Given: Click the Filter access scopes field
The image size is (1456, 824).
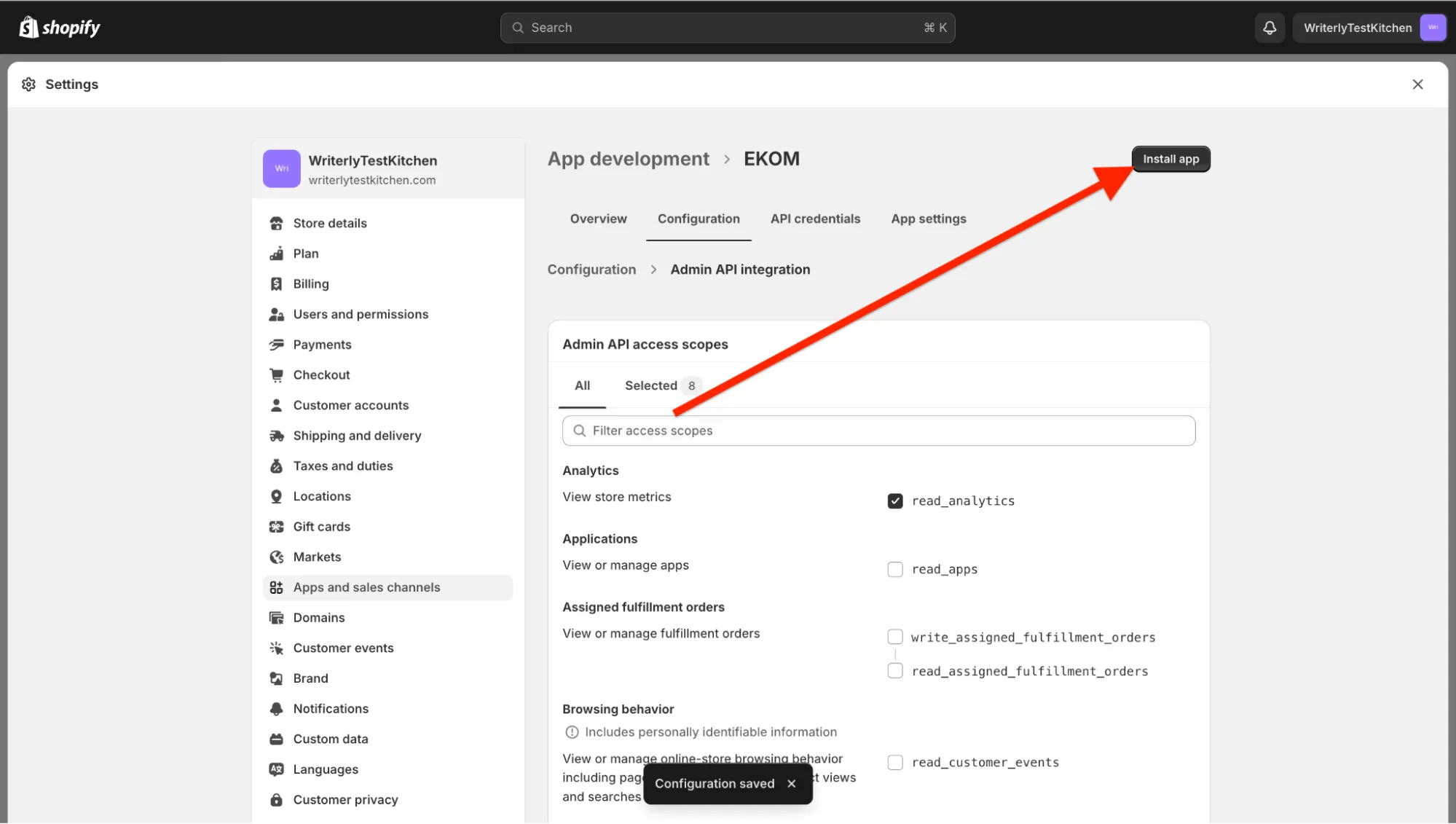Looking at the screenshot, I should (x=878, y=431).
